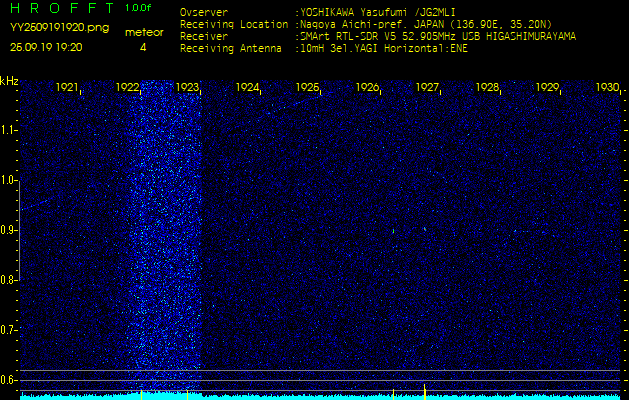Click the tall yellow meteor marker near 1927
Image resolution: width=629 pixels, height=400 pixels.
click(x=424, y=392)
